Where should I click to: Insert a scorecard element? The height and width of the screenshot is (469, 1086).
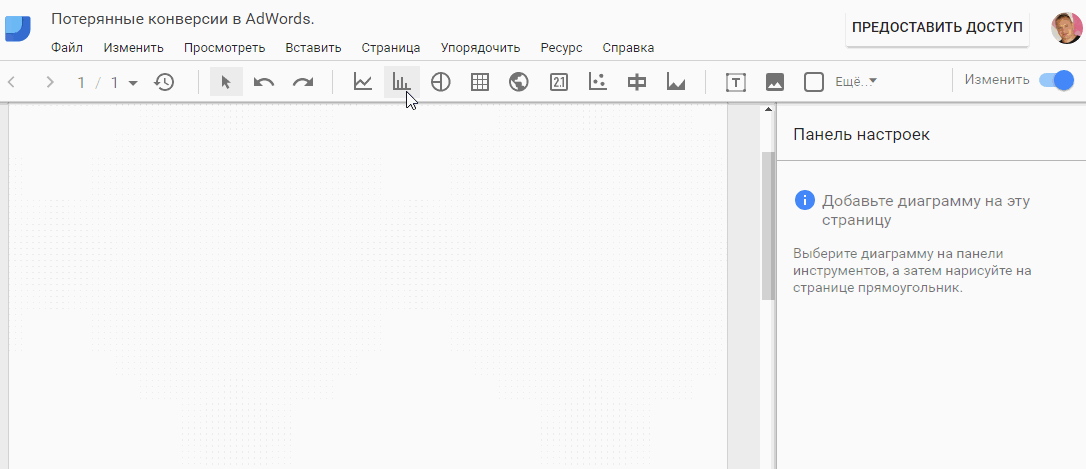point(558,82)
